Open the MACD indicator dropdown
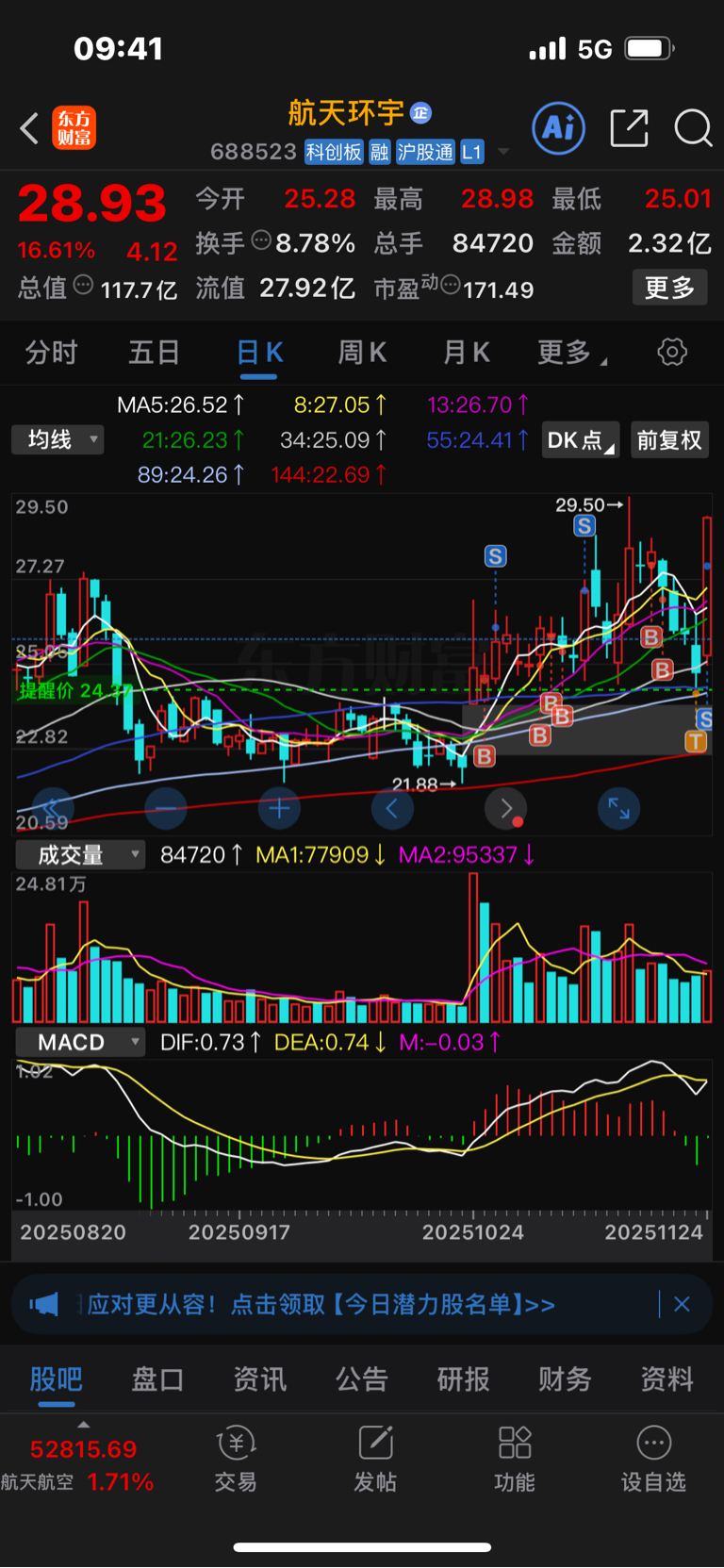 click(x=80, y=1042)
